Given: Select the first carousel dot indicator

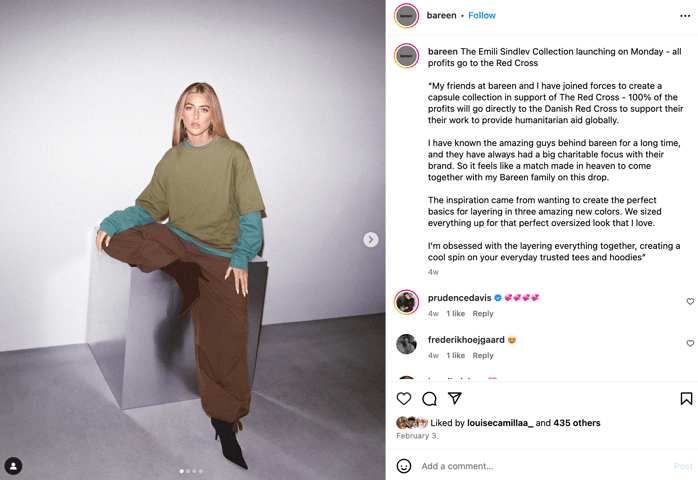Looking at the screenshot, I should (181, 471).
